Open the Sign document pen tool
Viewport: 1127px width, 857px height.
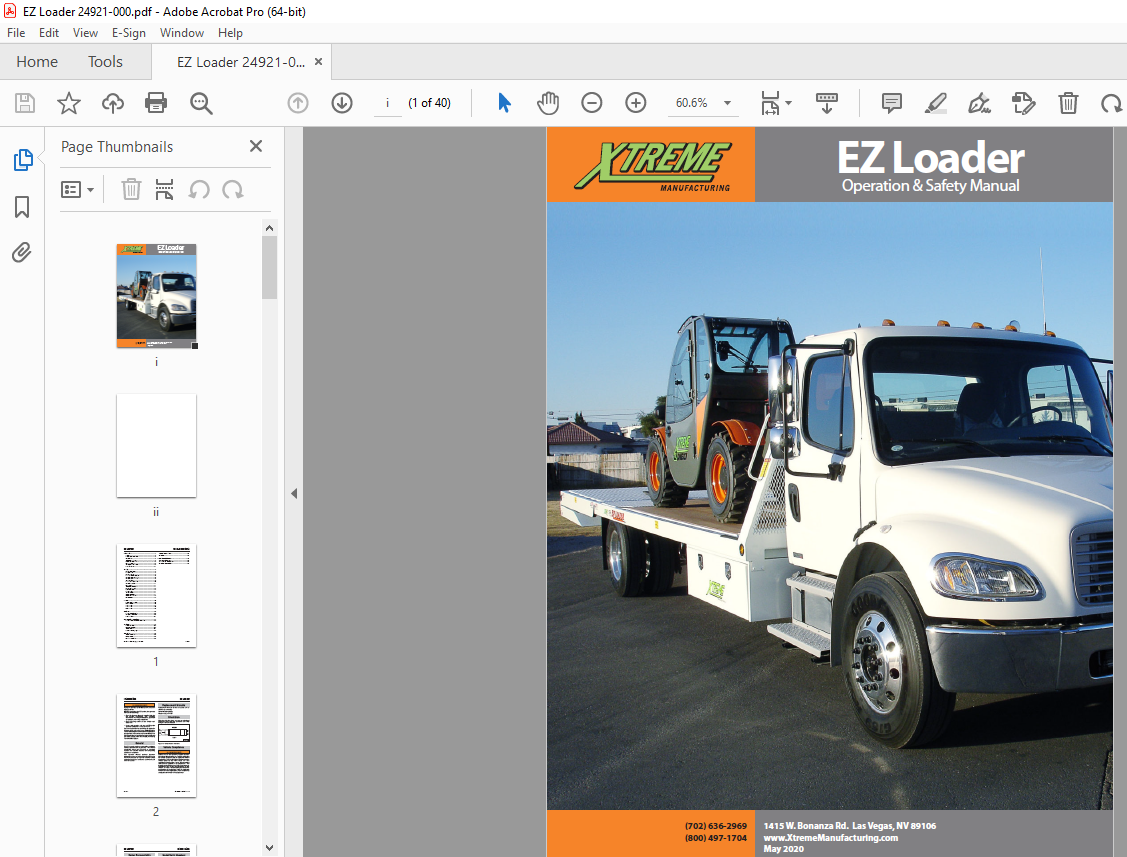(979, 103)
